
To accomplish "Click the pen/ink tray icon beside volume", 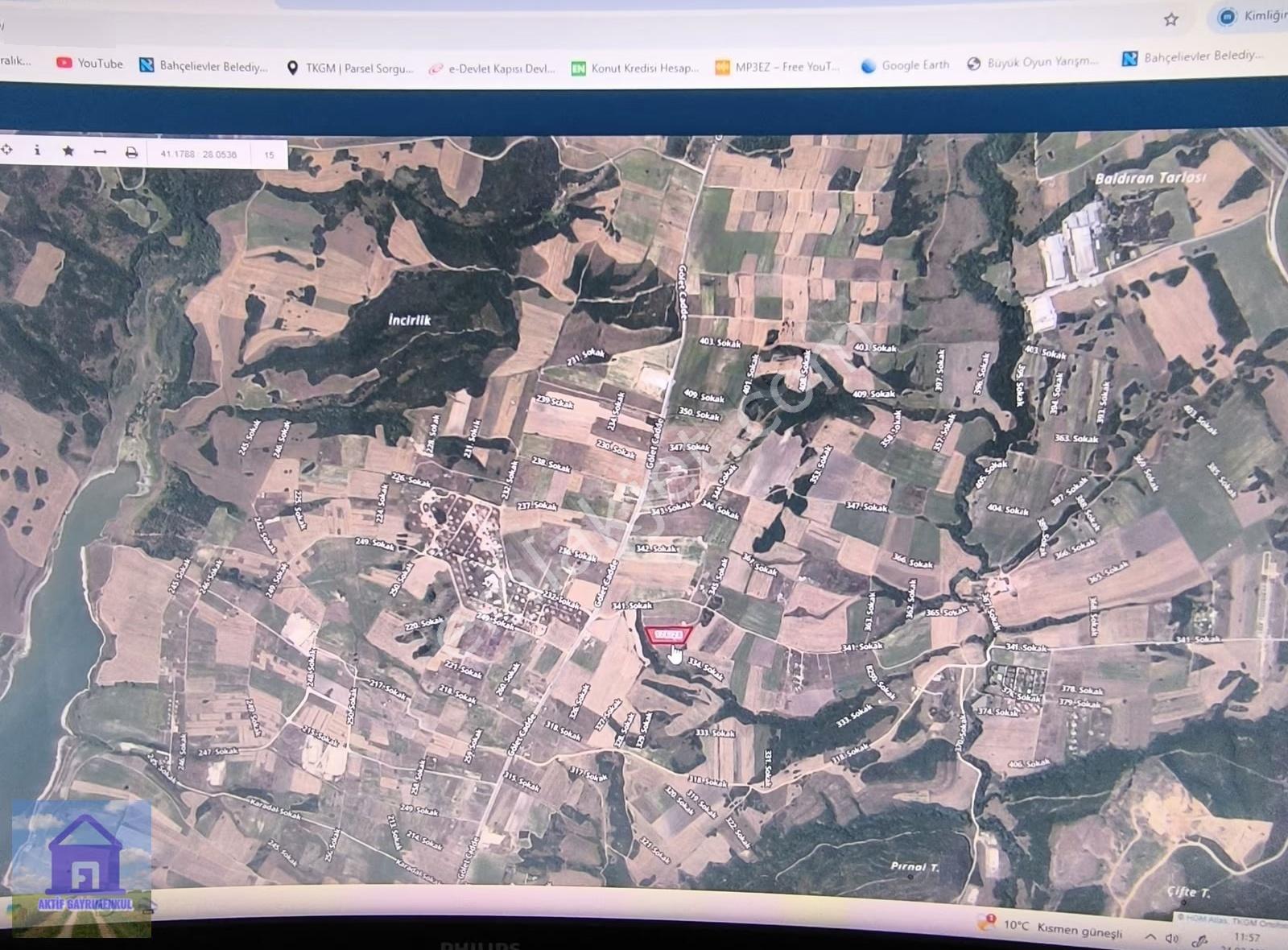I will (1199, 940).
